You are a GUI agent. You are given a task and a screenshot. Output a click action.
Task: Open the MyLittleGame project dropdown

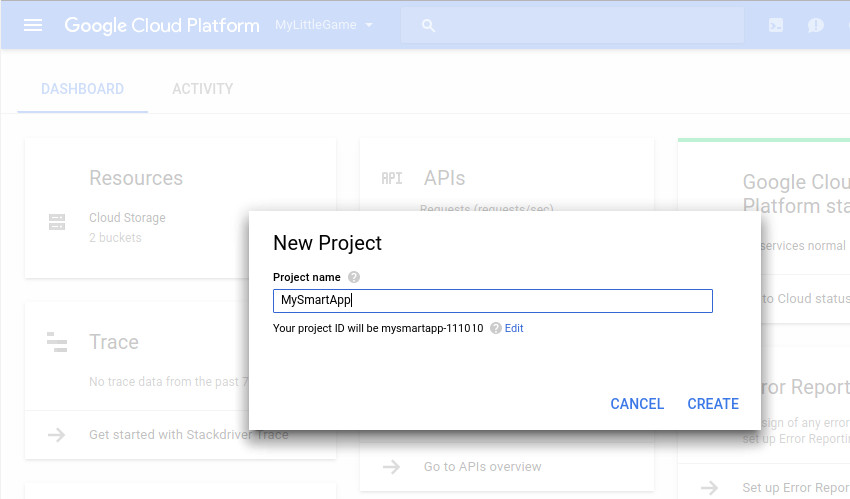click(324, 25)
